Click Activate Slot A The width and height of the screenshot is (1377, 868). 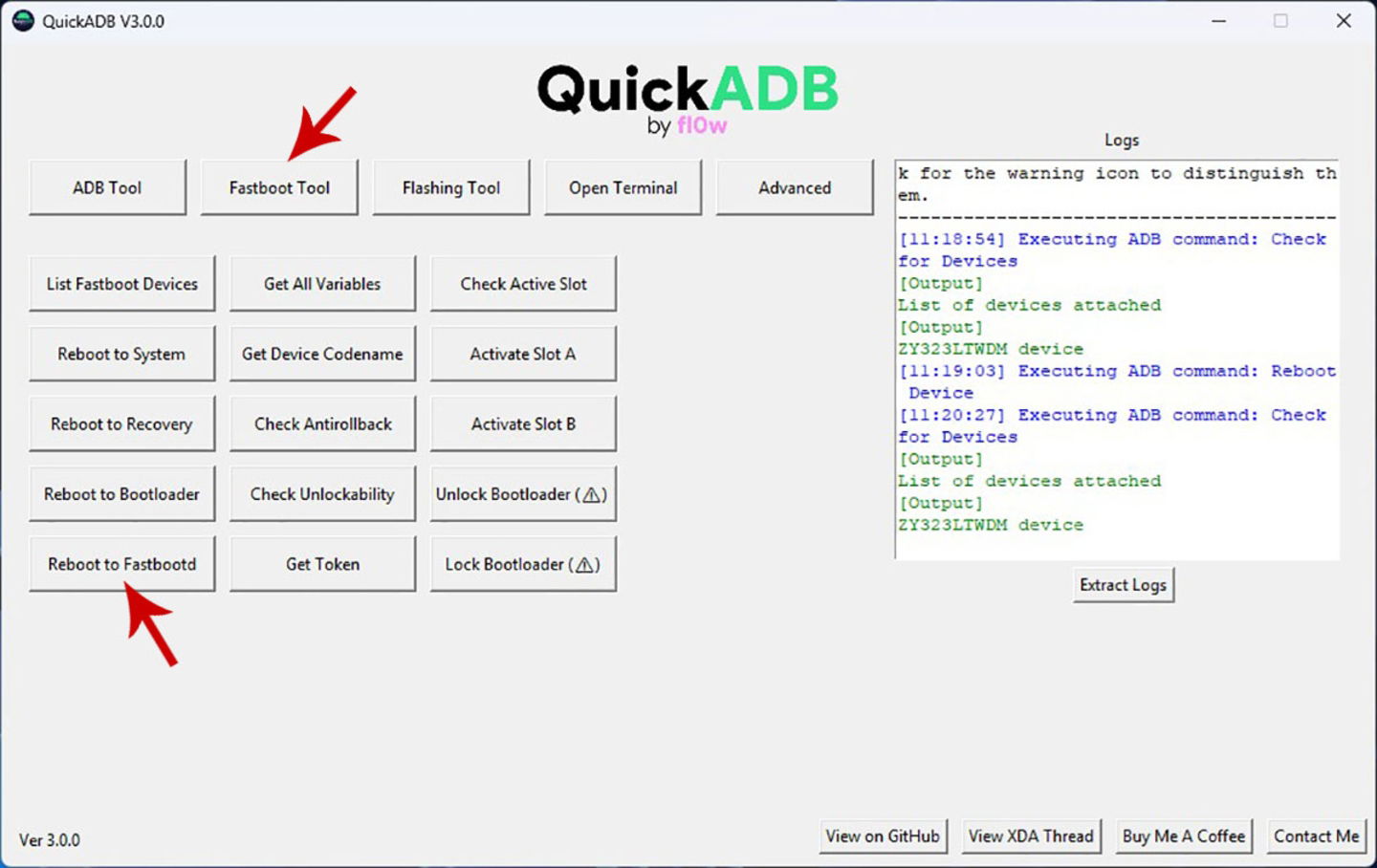click(x=523, y=354)
